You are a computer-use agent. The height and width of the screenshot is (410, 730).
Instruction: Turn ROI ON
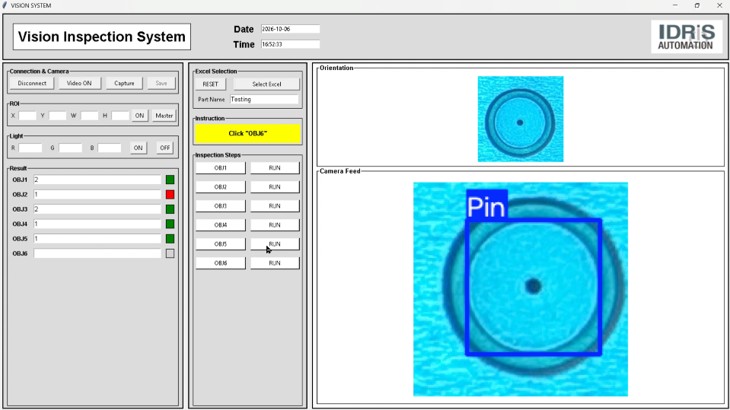(x=139, y=115)
